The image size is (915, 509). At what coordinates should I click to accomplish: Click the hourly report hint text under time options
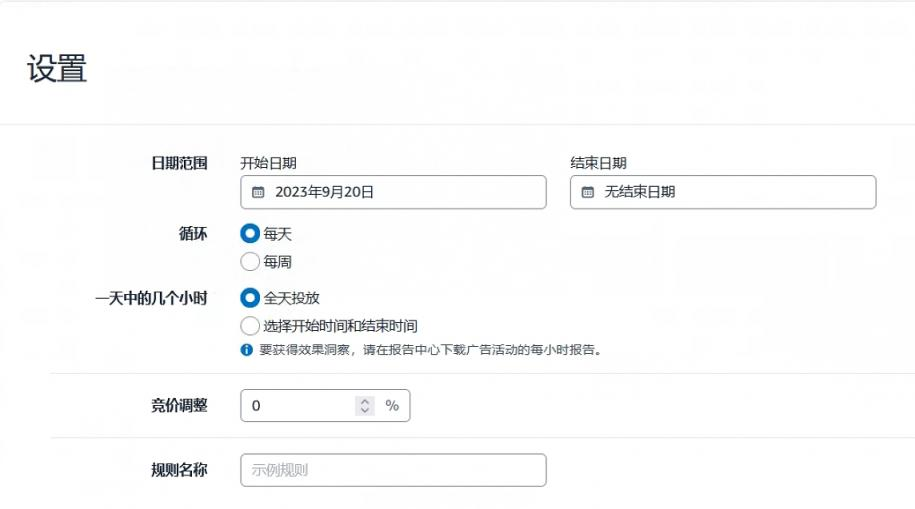(x=429, y=350)
